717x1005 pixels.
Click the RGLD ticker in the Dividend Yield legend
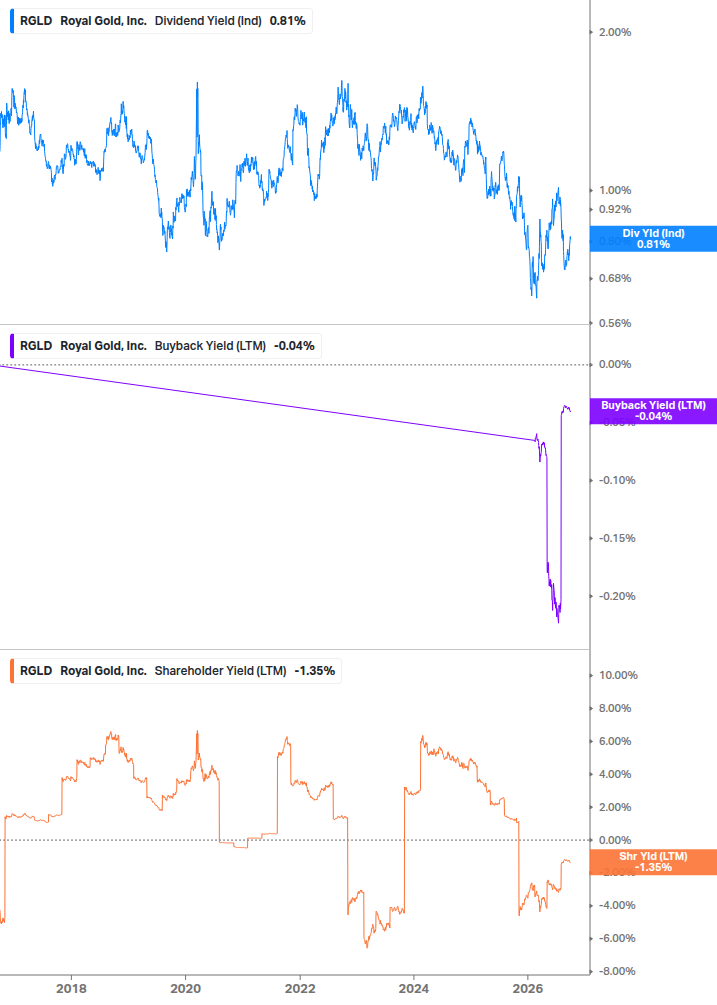(x=36, y=21)
